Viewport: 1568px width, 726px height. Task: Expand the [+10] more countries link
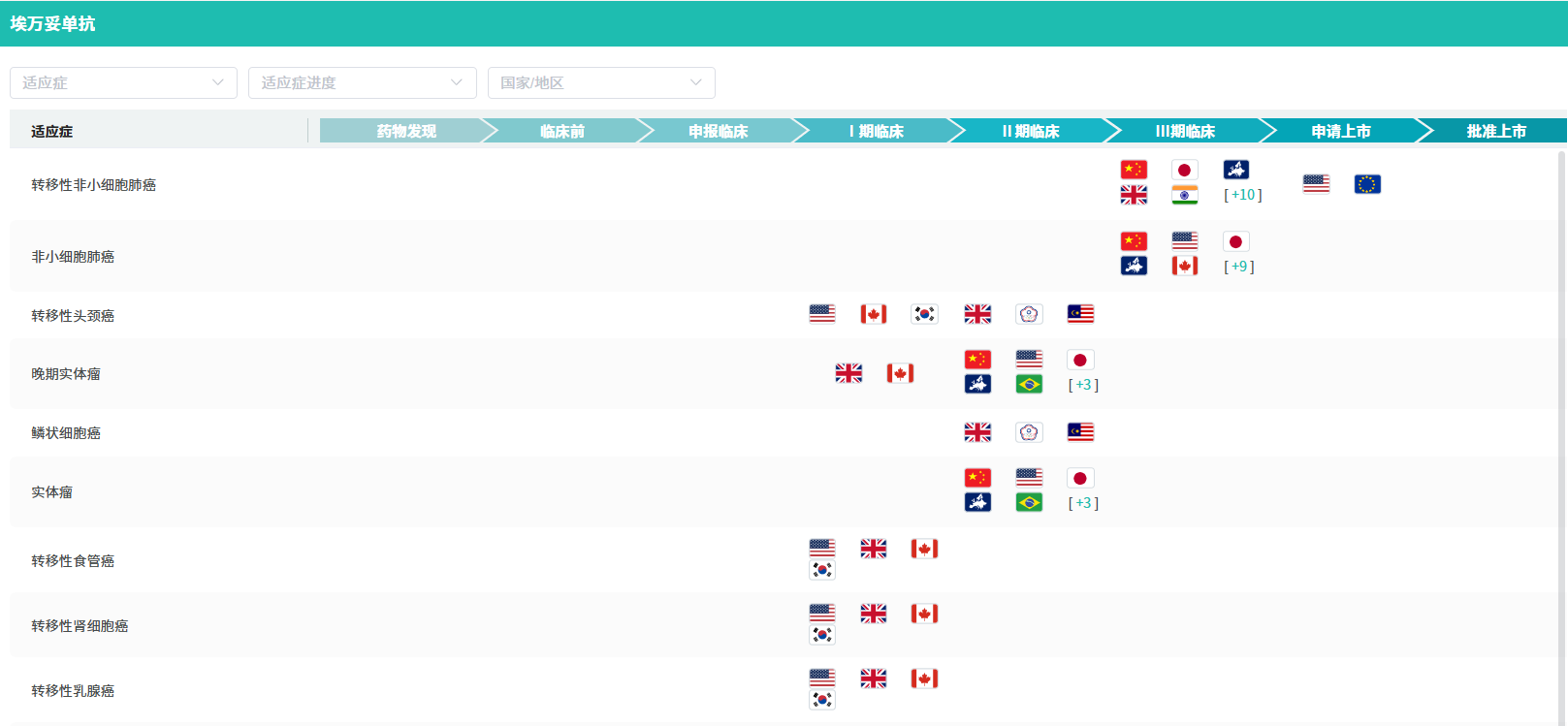pos(1243,195)
